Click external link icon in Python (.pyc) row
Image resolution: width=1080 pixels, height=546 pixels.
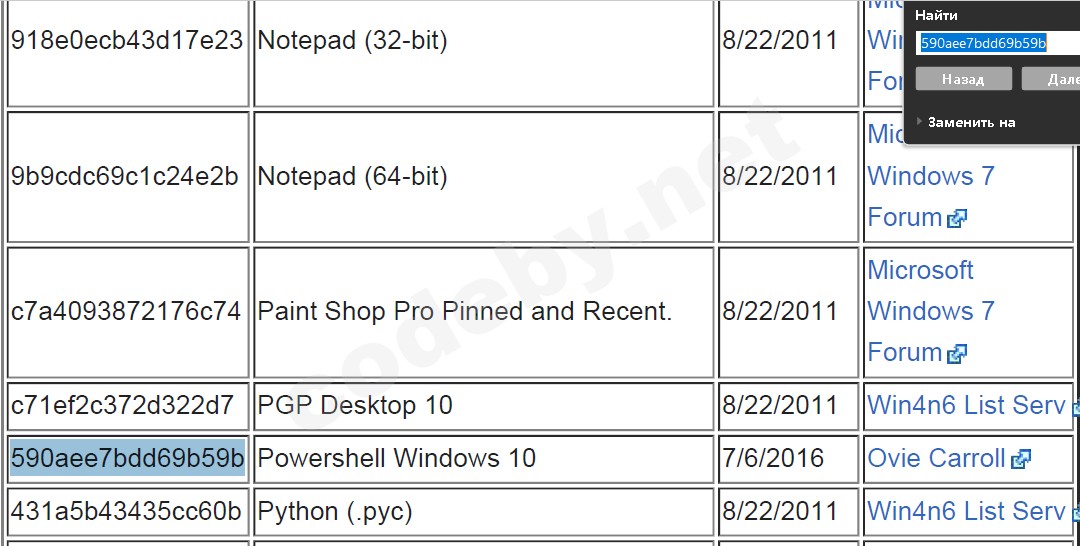(x=1075, y=514)
